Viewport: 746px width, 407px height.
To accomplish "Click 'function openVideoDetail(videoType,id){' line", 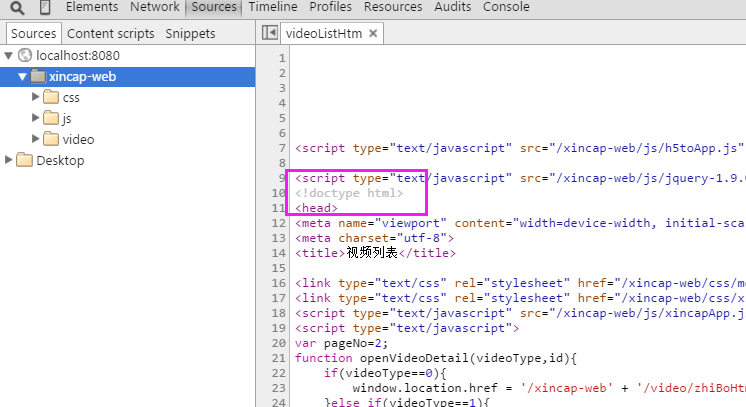I will click(x=436, y=358).
